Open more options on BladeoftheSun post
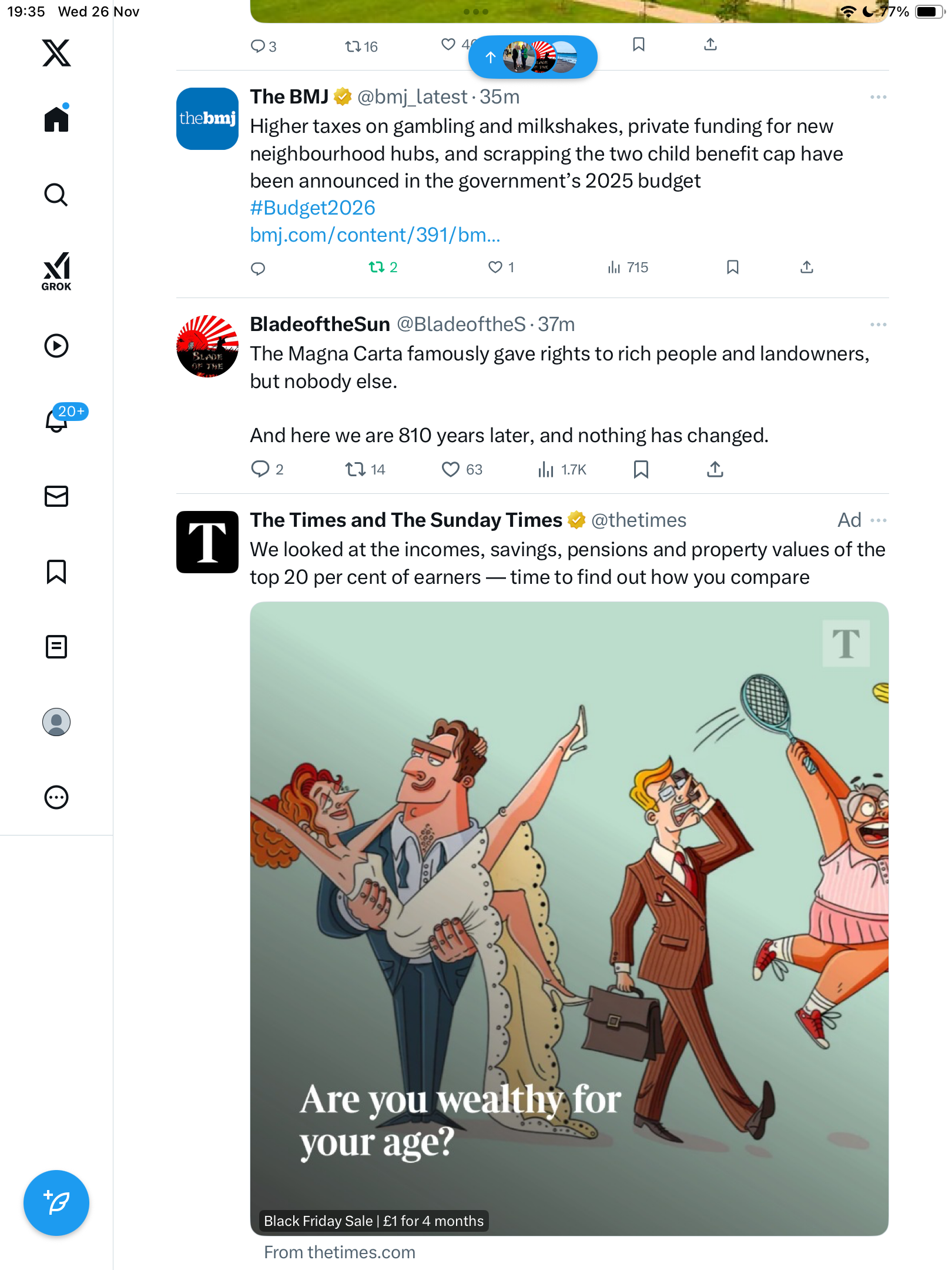952x1270 pixels. (878, 325)
